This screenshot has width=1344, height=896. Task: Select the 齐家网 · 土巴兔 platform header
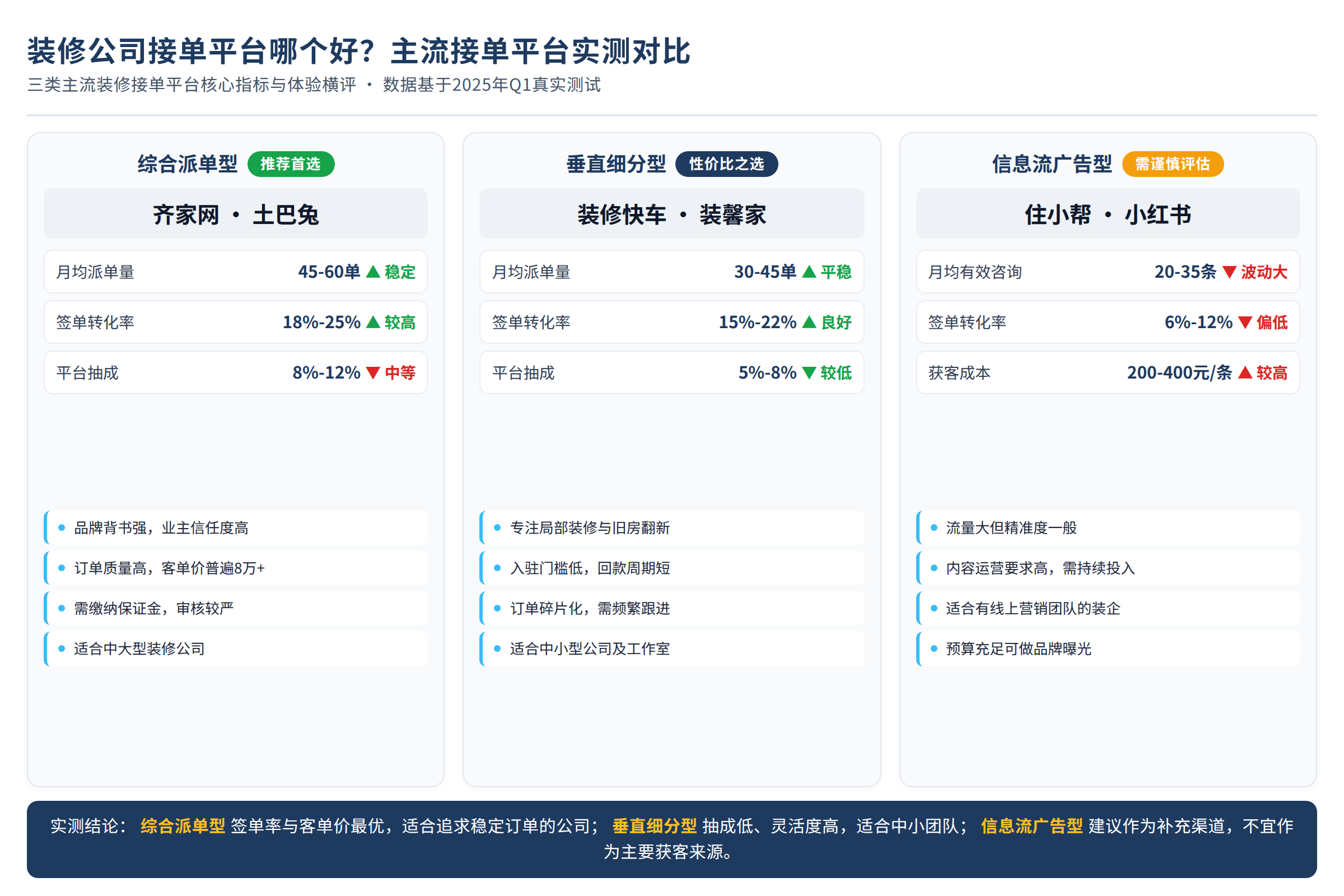(235, 214)
